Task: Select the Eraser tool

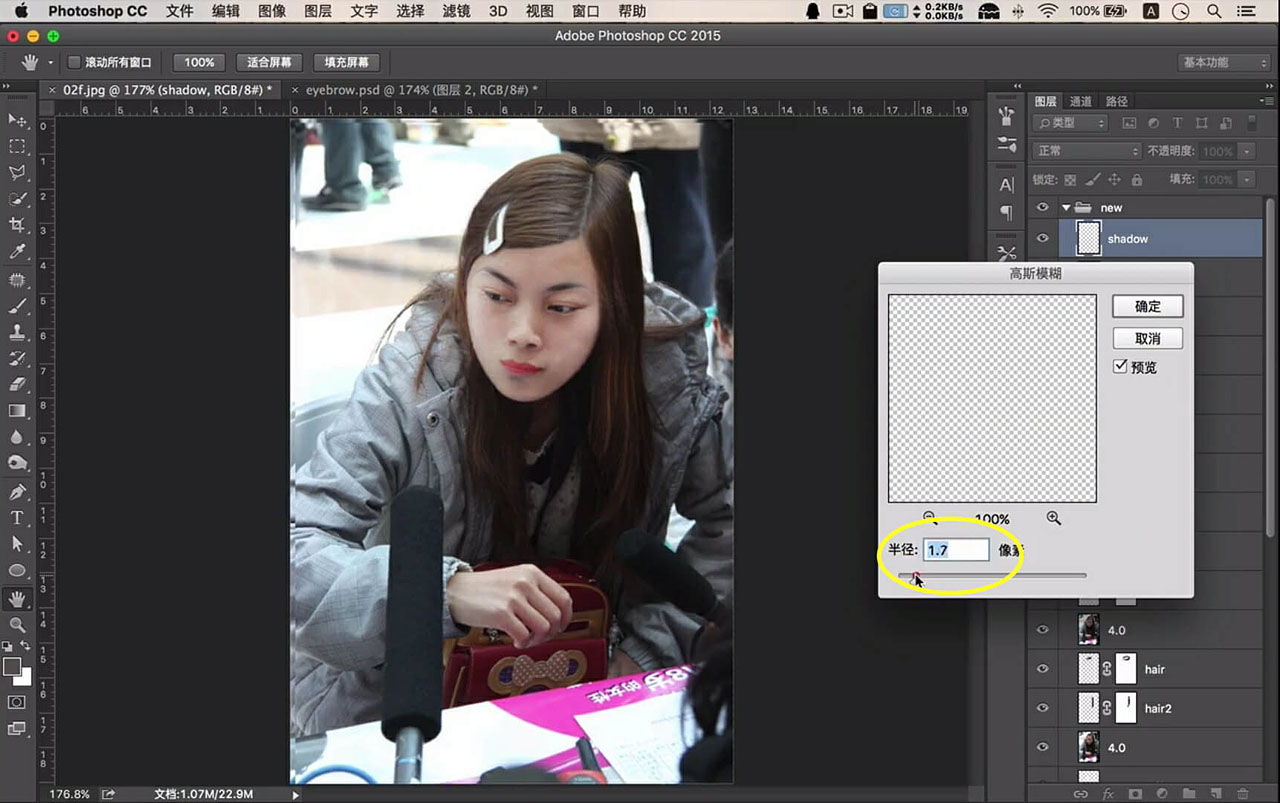Action: point(17,385)
